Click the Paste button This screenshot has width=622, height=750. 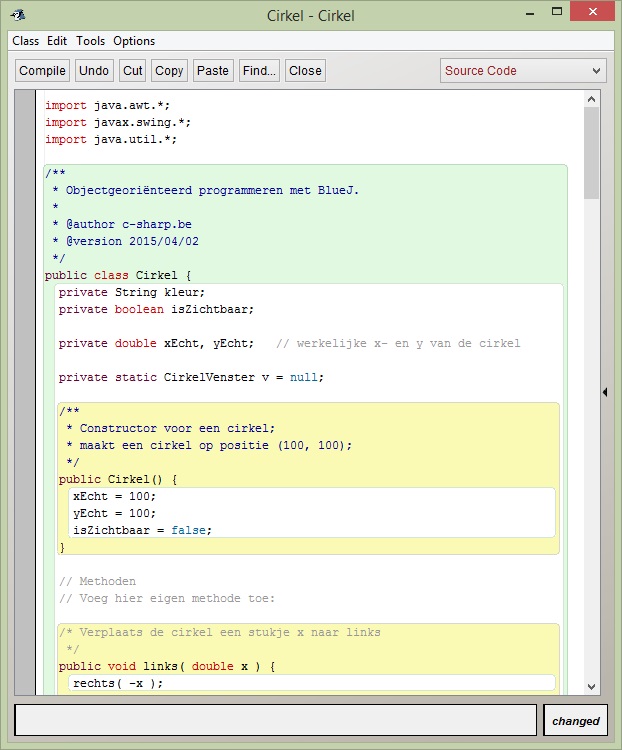(213, 71)
